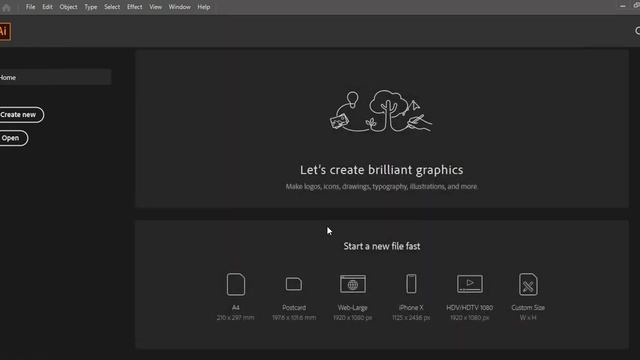Open the Select menu

click(112, 7)
